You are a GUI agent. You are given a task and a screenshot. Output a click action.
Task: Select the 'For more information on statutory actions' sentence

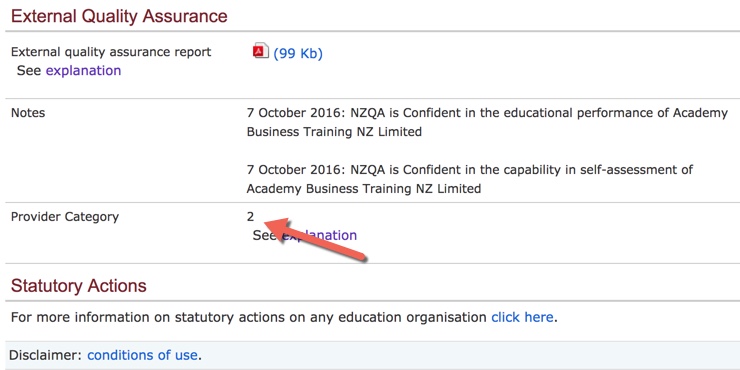[x=284, y=317]
